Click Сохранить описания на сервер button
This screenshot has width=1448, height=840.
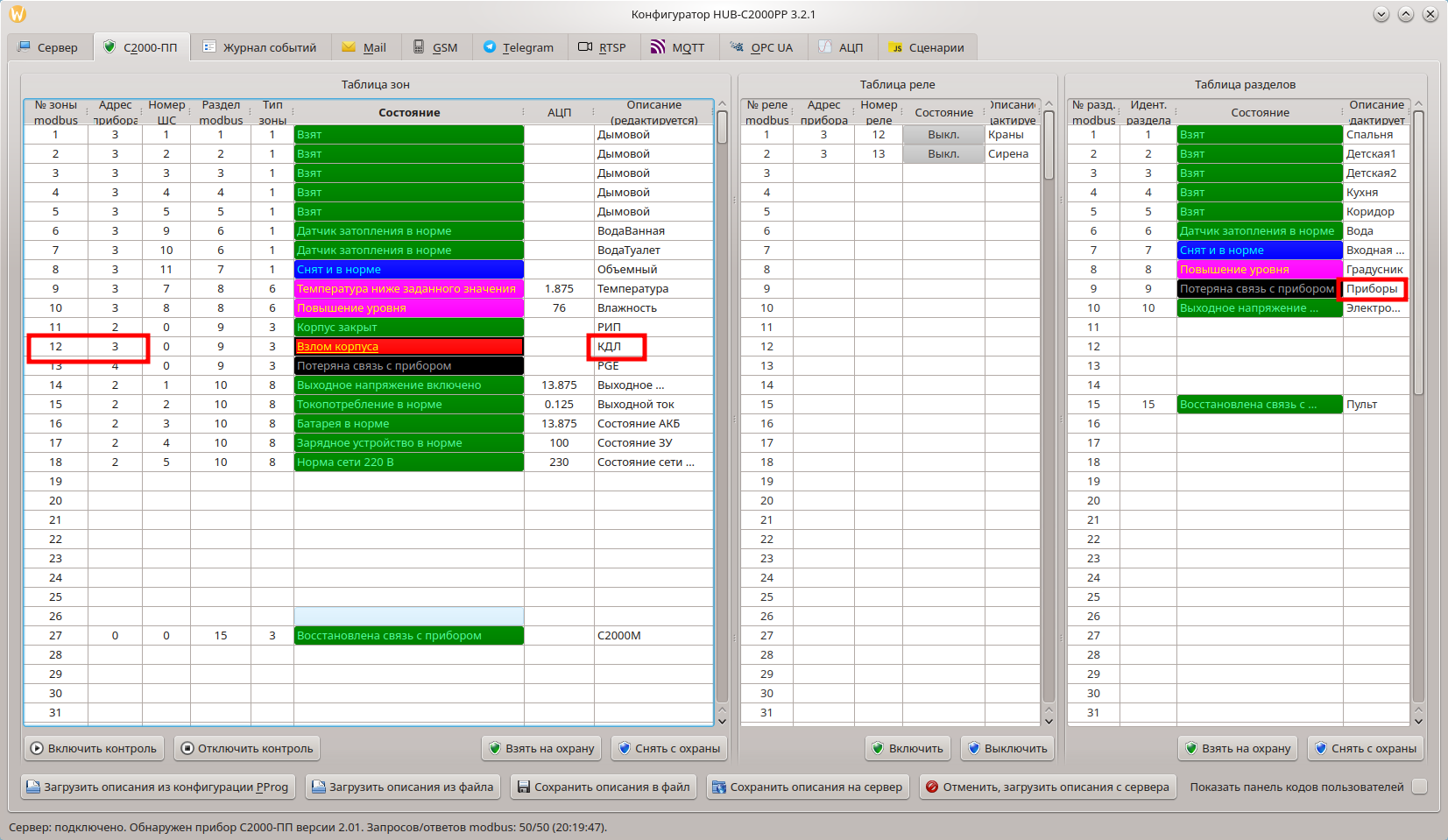click(x=807, y=787)
